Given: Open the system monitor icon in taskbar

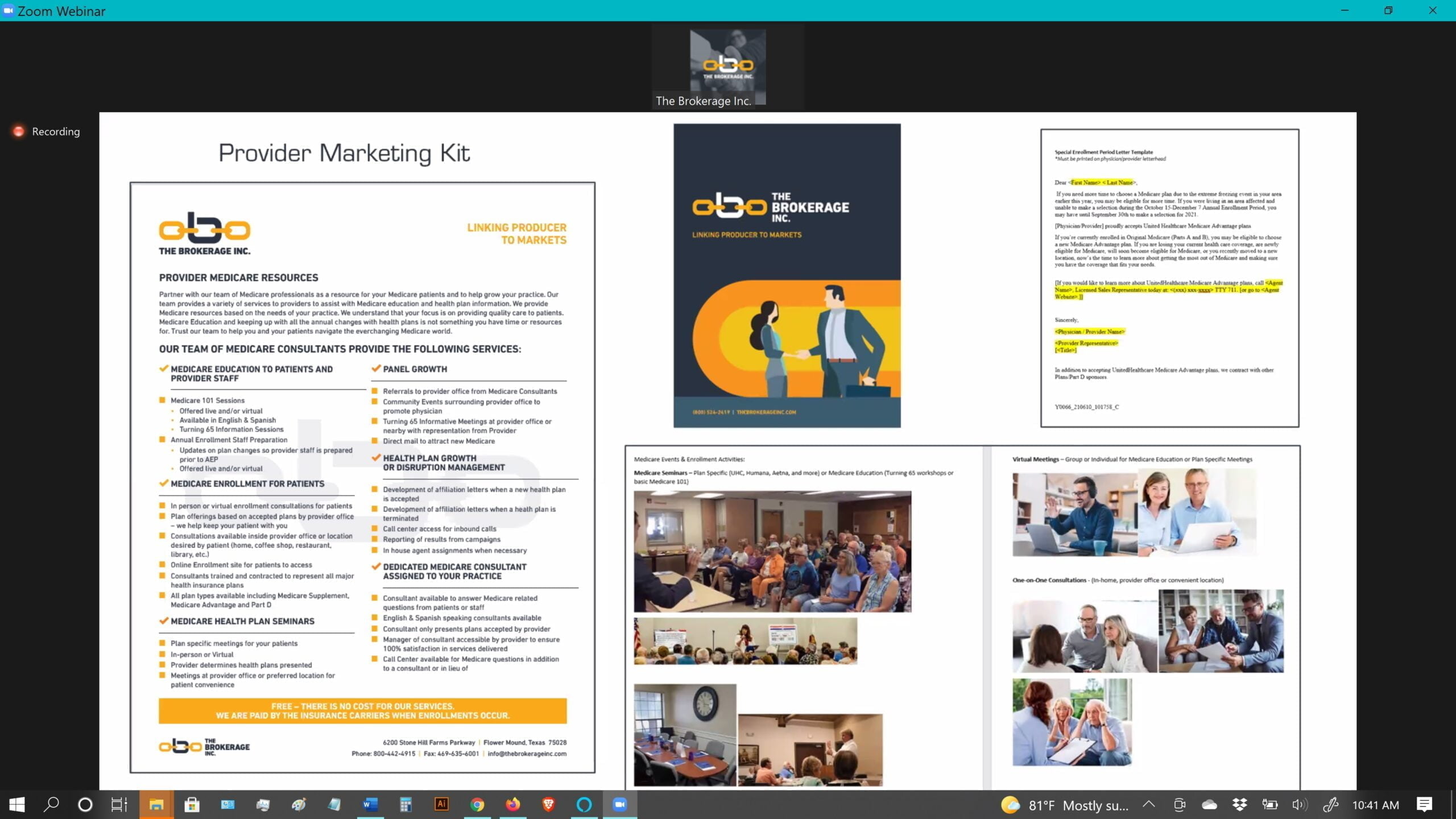Looking at the screenshot, I should pos(263,804).
